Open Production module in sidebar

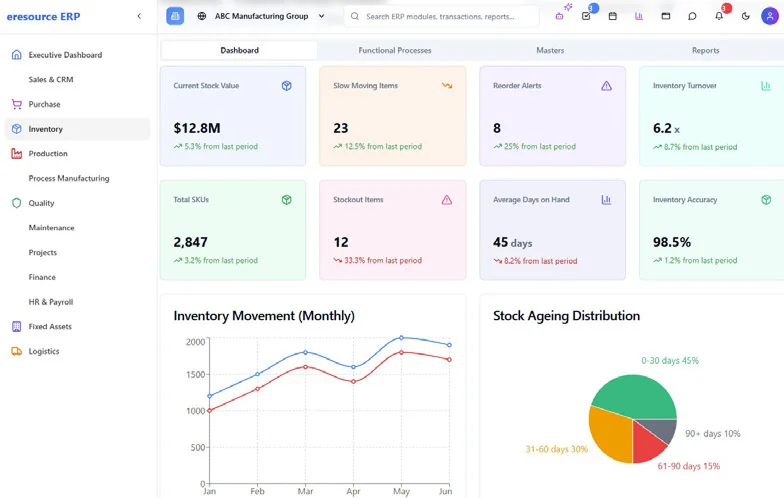(48, 154)
